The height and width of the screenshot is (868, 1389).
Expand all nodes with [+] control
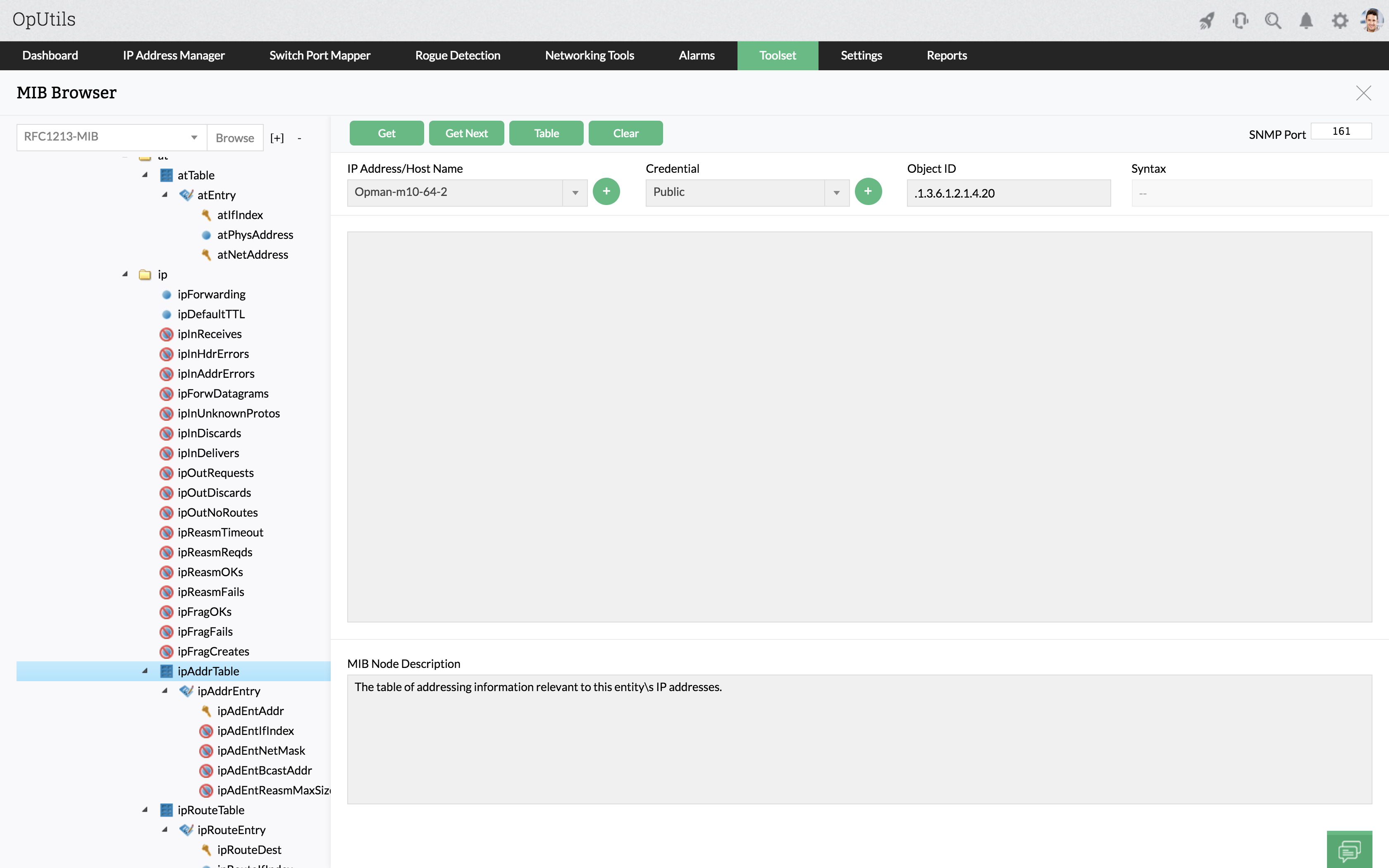click(277, 138)
